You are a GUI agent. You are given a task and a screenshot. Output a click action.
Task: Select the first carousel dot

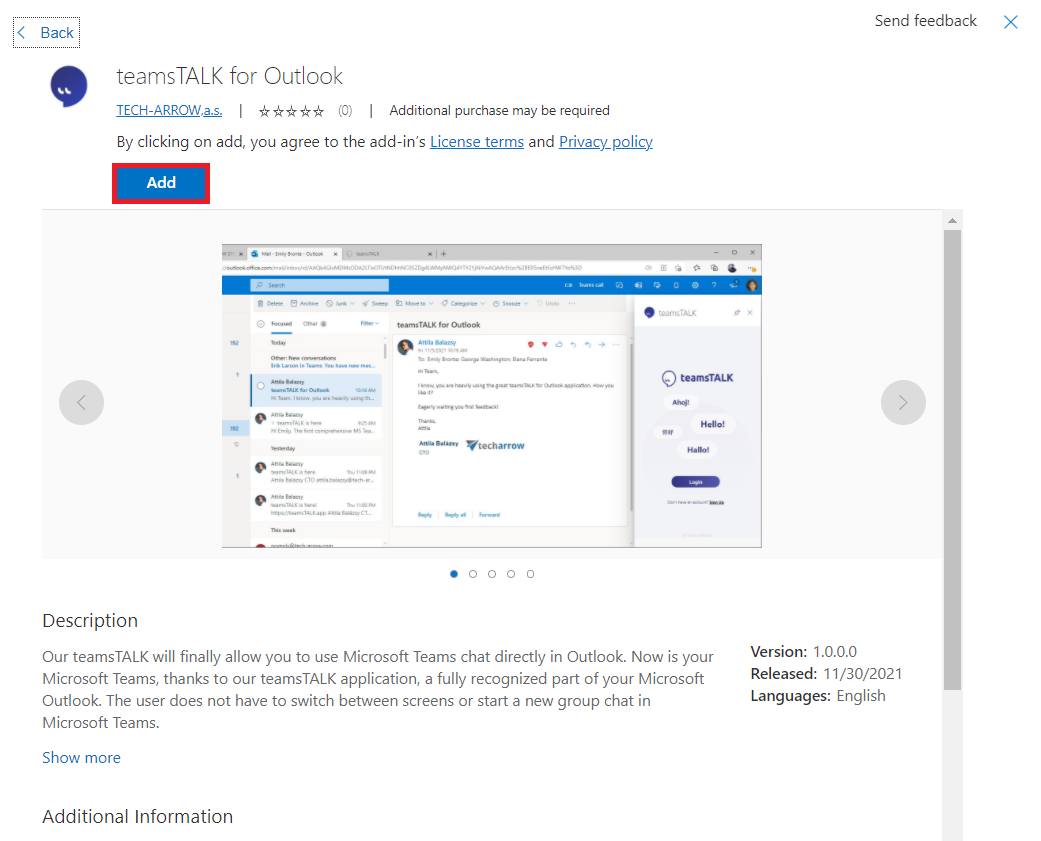tap(454, 574)
